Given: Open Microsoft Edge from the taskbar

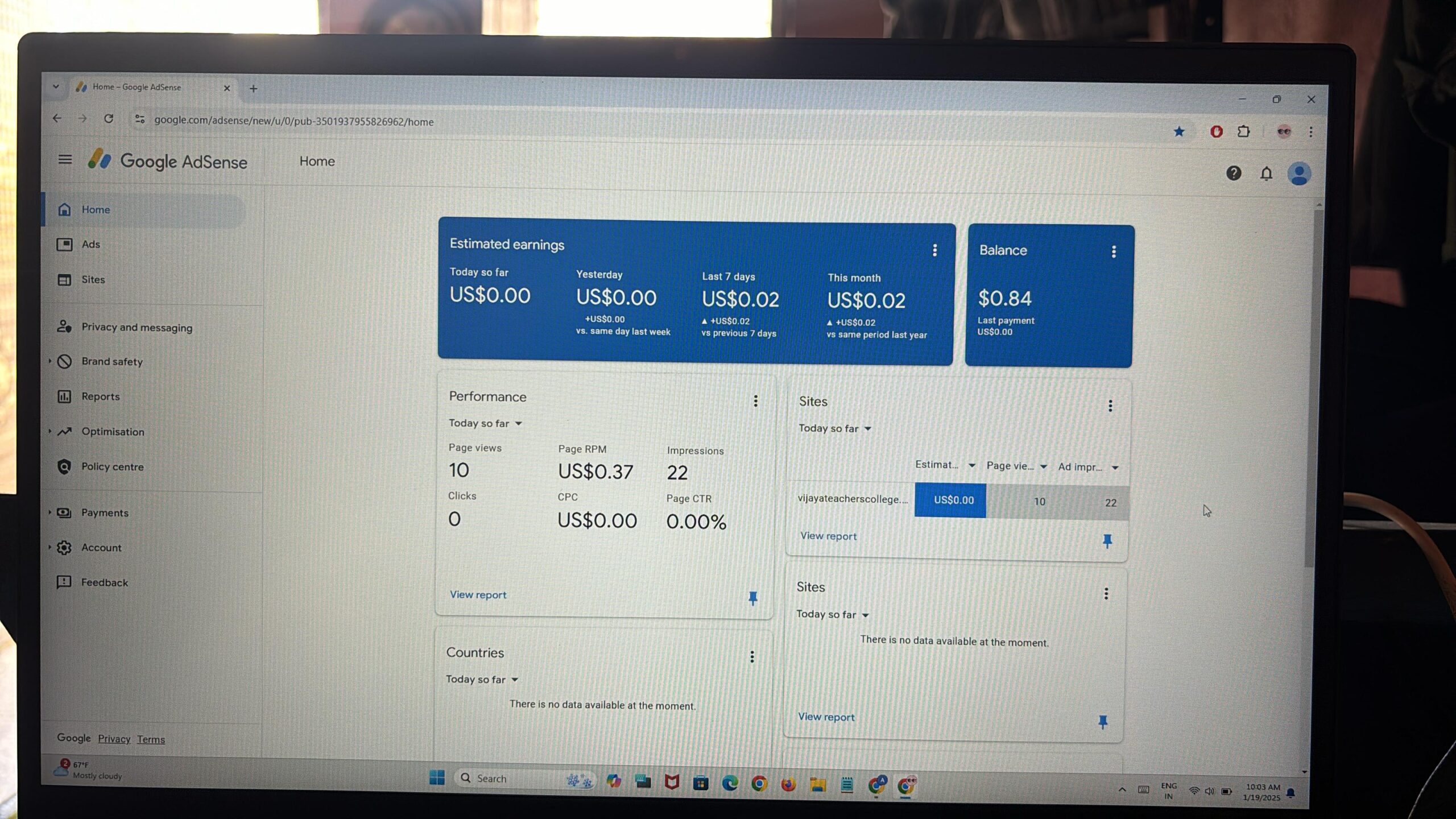Looking at the screenshot, I should [730, 784].
